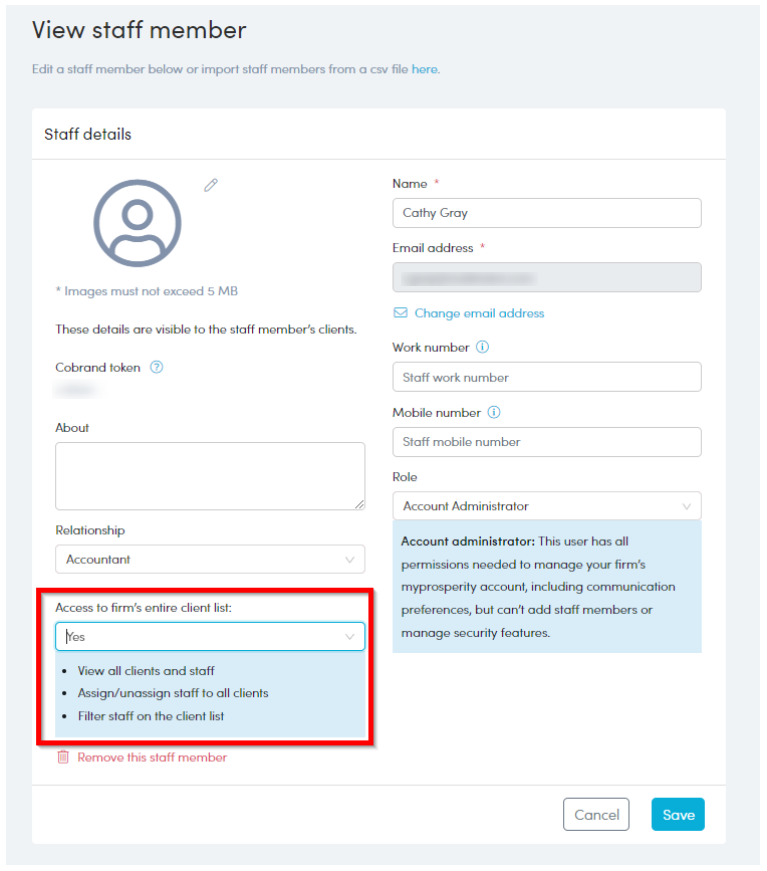767x871 pixels.
Task: Click the Change email address link
Action: pyautogui.click(x=479, y=313)
